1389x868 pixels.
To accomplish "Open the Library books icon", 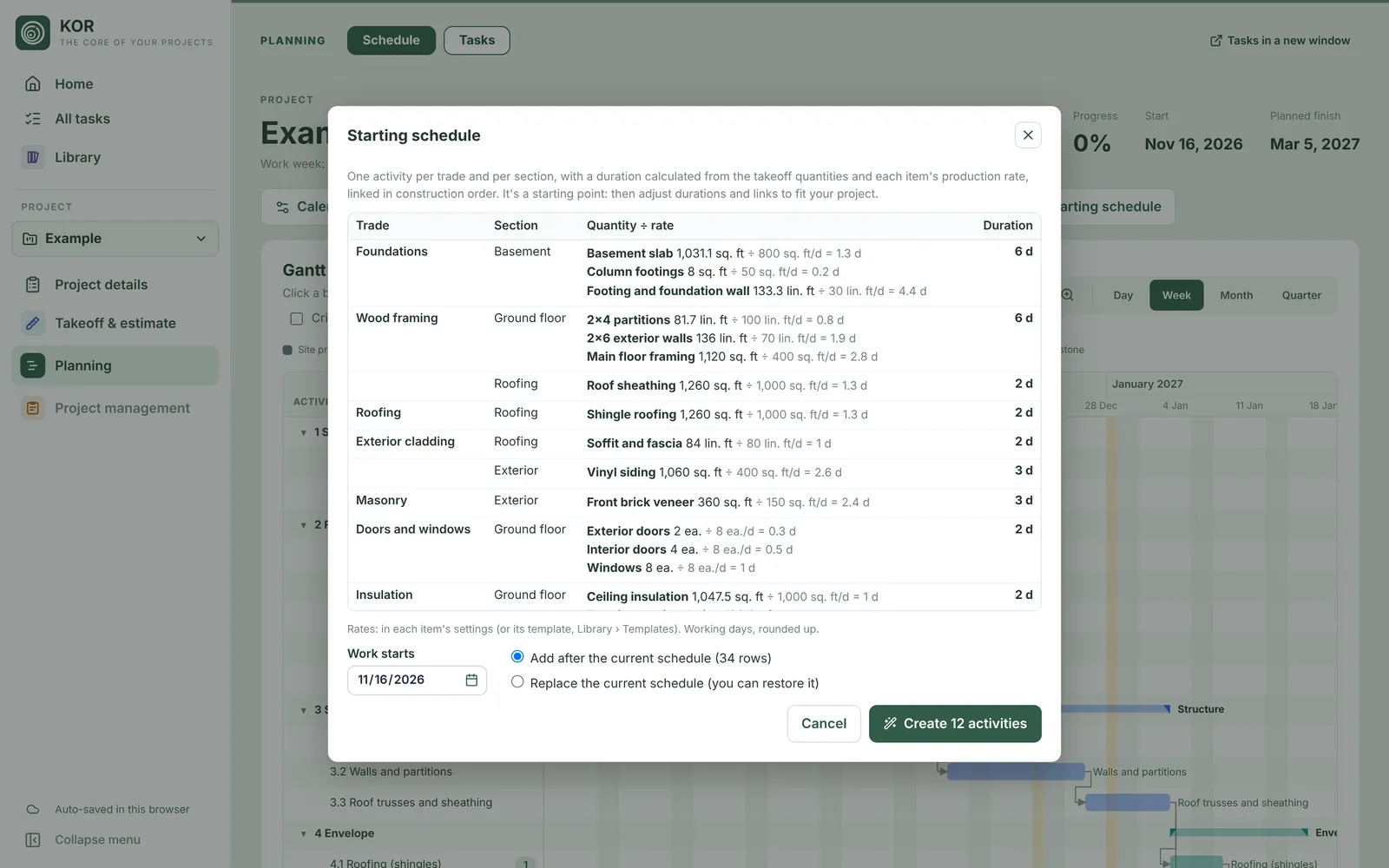I will click(33, 157).
